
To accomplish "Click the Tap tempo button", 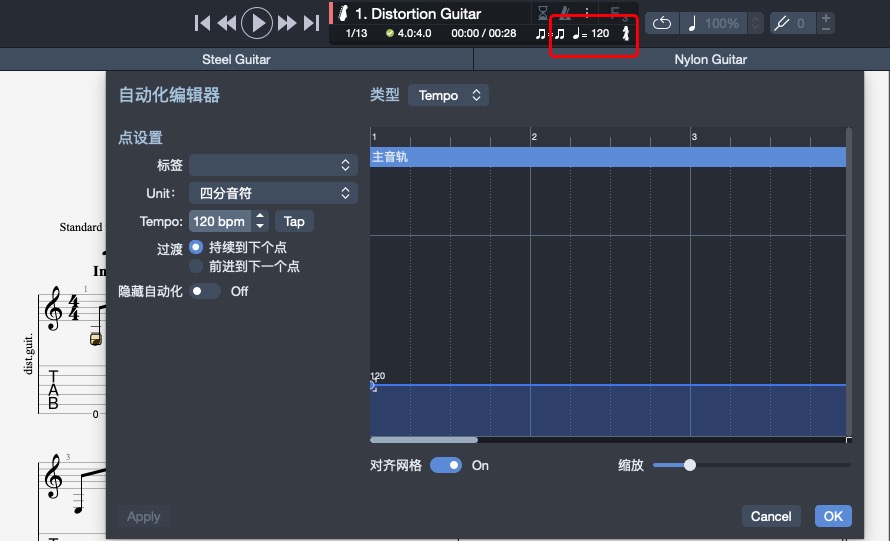I will click(x=294, y=221).
